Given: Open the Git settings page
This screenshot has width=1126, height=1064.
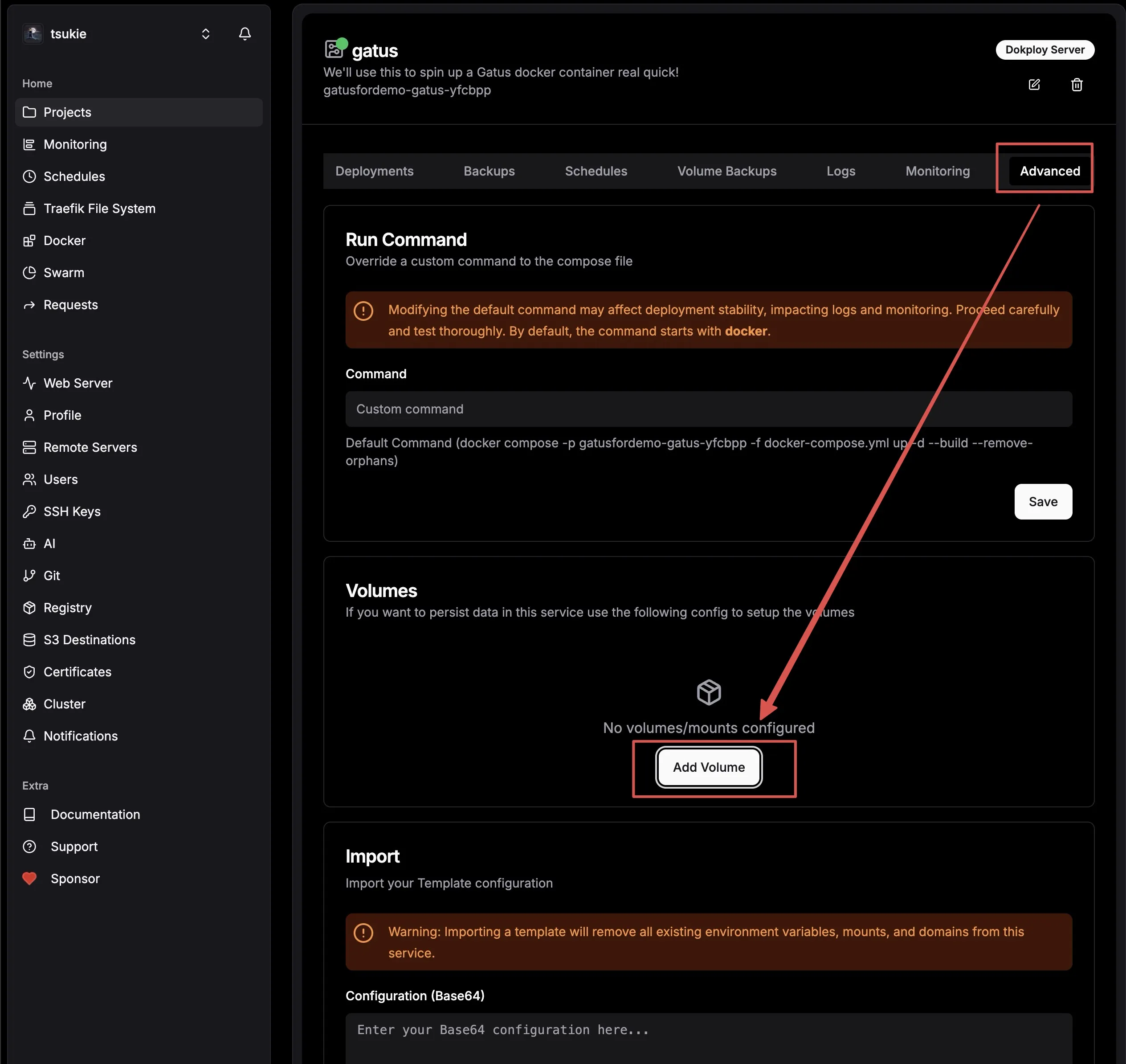Looking at the screenshot, I should (52, 576).
